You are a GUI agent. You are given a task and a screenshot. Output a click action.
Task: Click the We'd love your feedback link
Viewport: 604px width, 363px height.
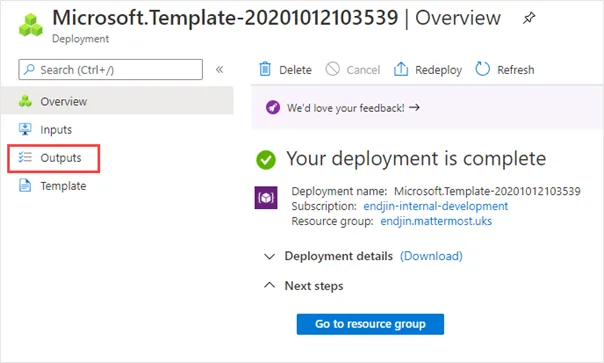(346, 108)
